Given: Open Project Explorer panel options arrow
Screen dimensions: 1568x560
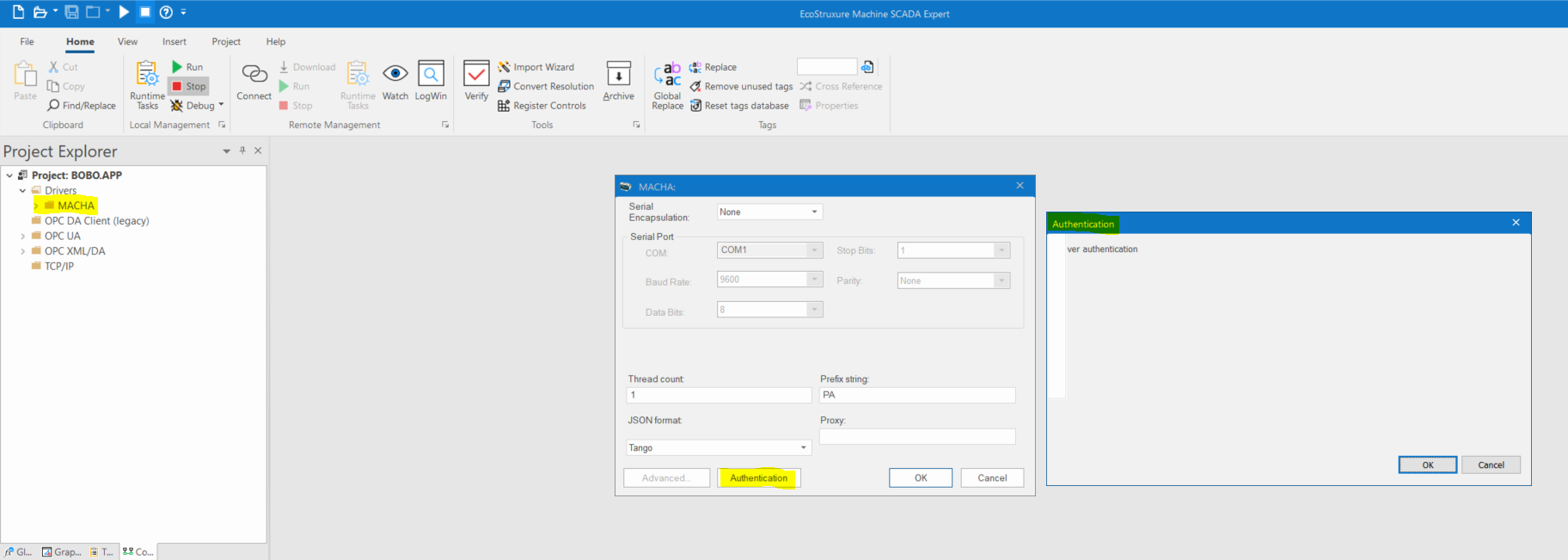Looking at the screenshot, I should point(227,151).
